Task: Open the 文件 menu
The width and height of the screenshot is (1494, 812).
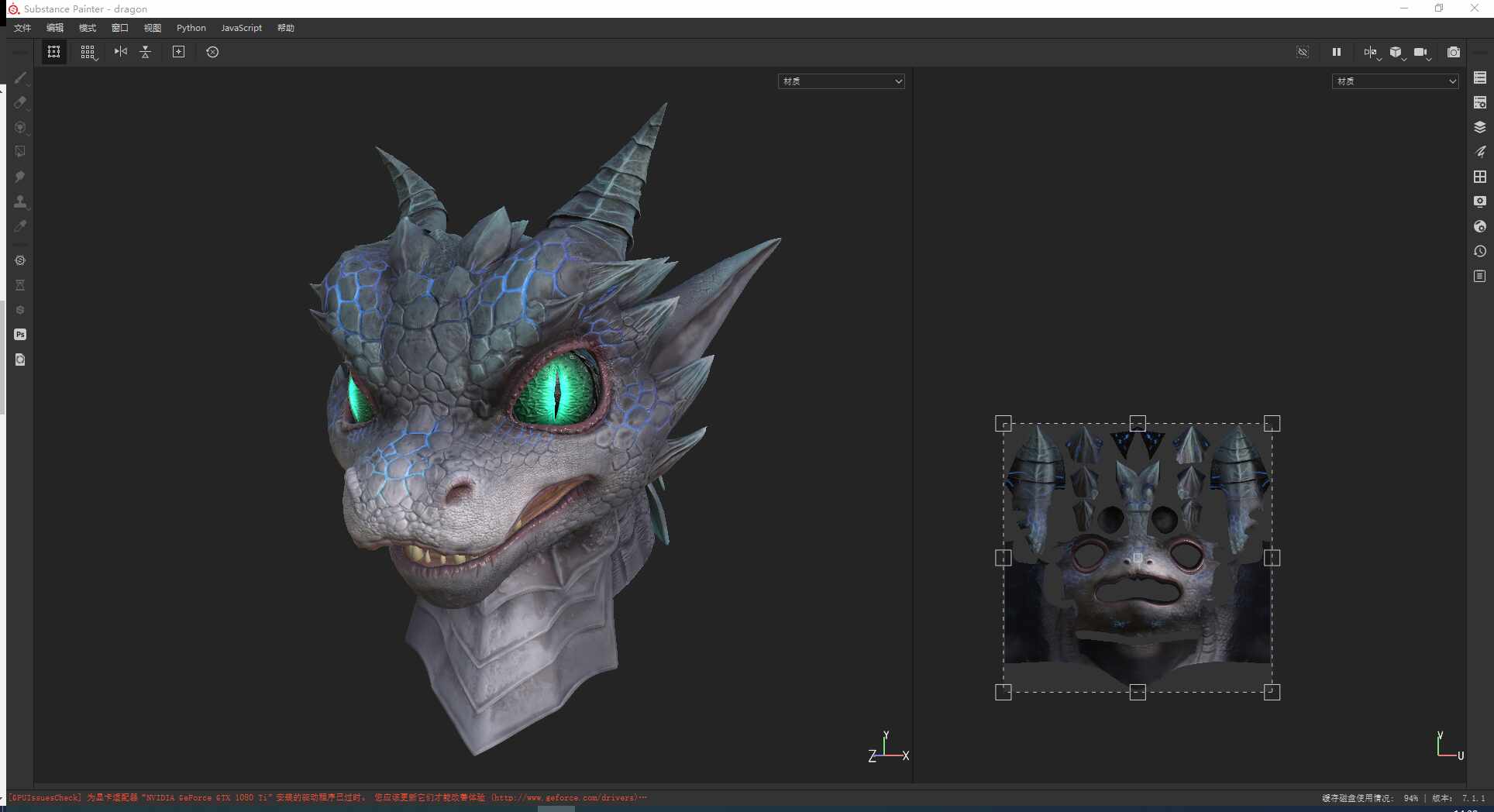Action: [22, 28]
